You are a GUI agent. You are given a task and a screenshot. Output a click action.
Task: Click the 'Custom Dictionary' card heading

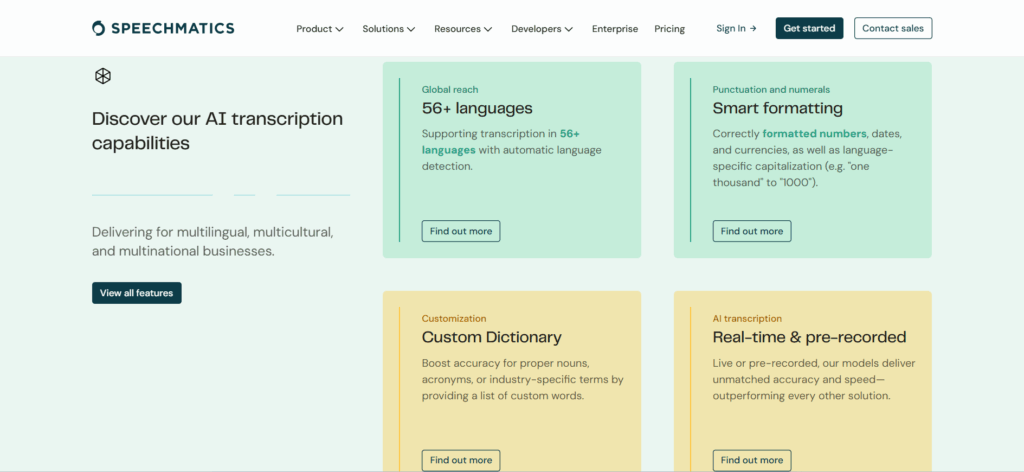(x=491, y=337)
